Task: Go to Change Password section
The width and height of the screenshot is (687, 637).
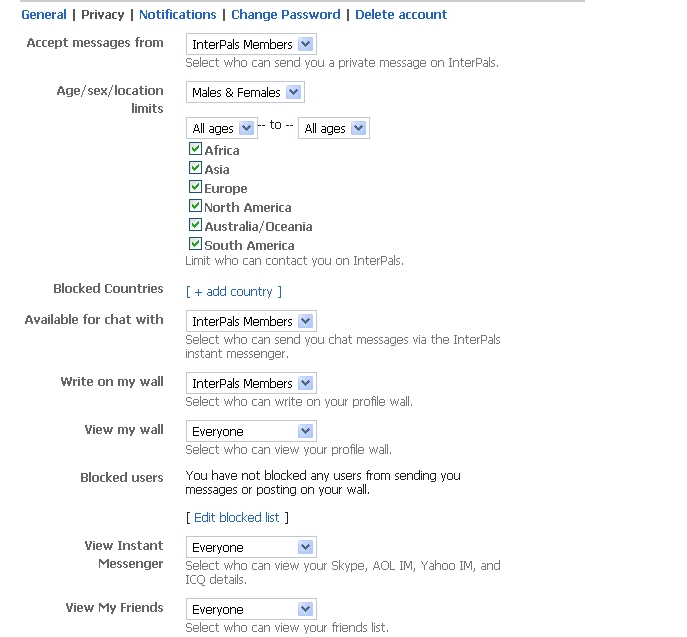Action: pyautogui.click(x=285, y=14)
